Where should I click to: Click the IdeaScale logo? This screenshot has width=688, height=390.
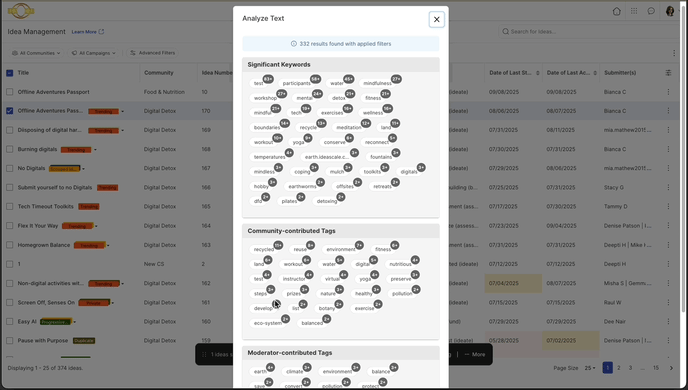pyautogui.click(x=21, y=11)
